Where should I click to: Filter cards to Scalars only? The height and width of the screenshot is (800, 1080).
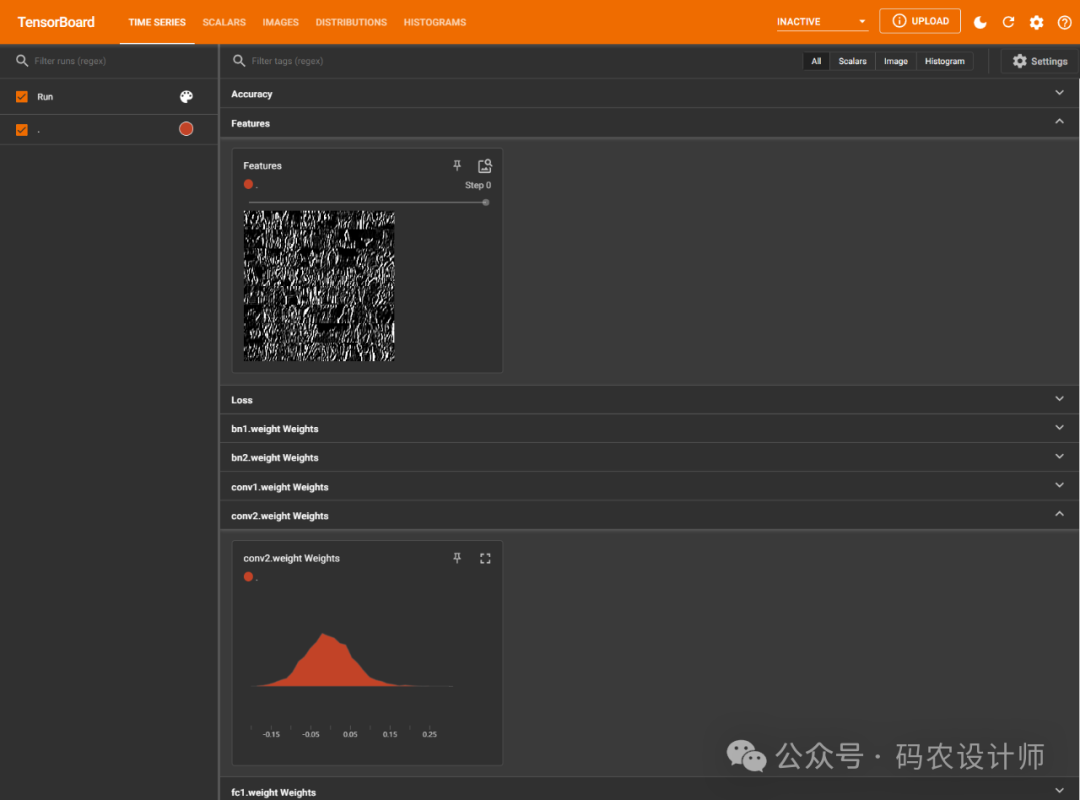[x=852, y=61]
